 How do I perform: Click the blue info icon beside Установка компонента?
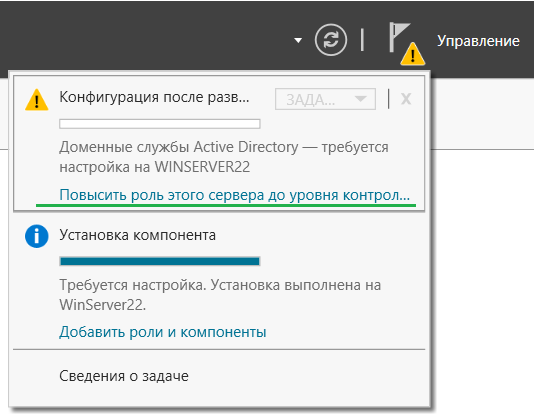tap(37, 236)
